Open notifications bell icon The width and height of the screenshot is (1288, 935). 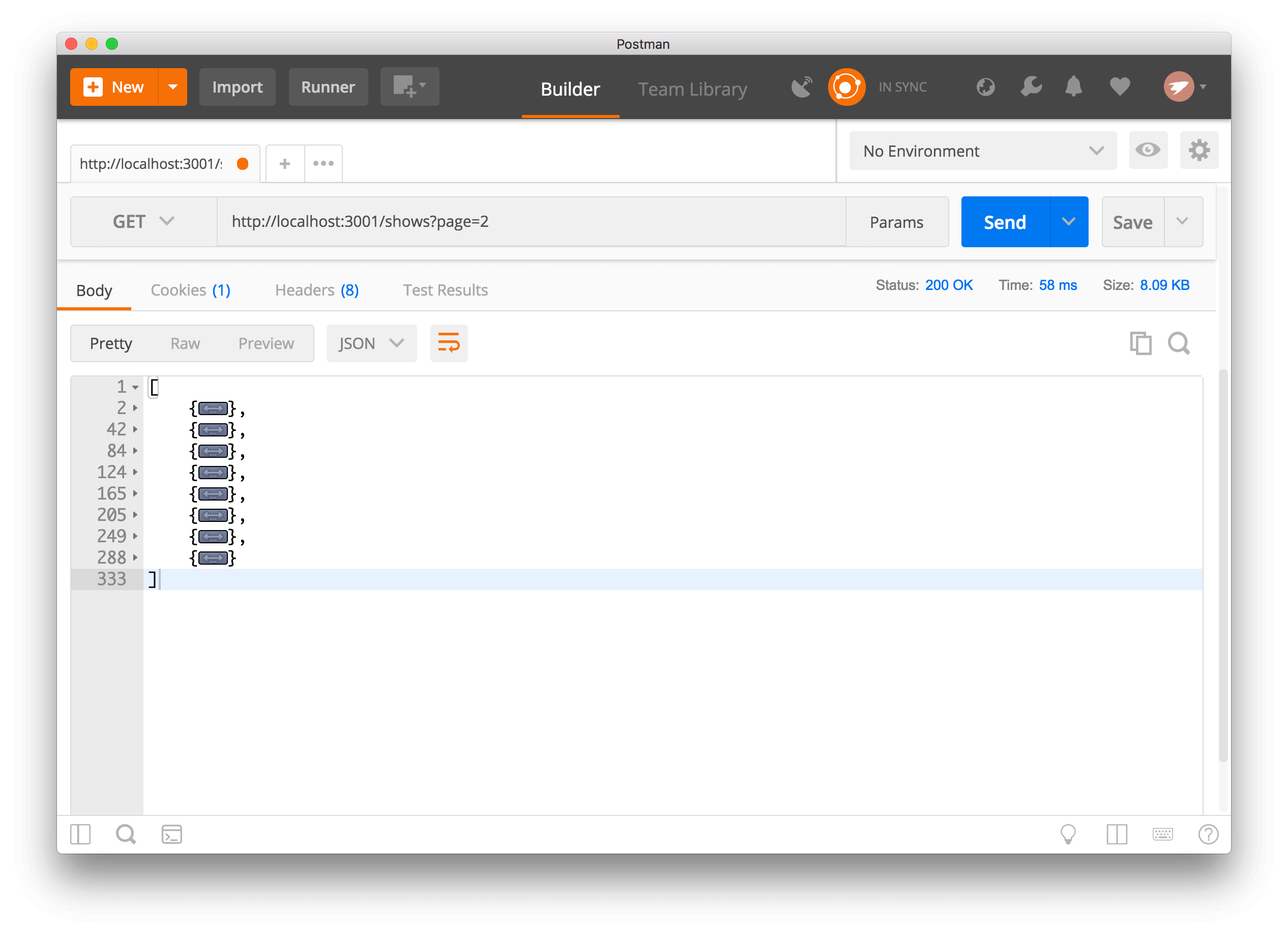point(1073,87)
